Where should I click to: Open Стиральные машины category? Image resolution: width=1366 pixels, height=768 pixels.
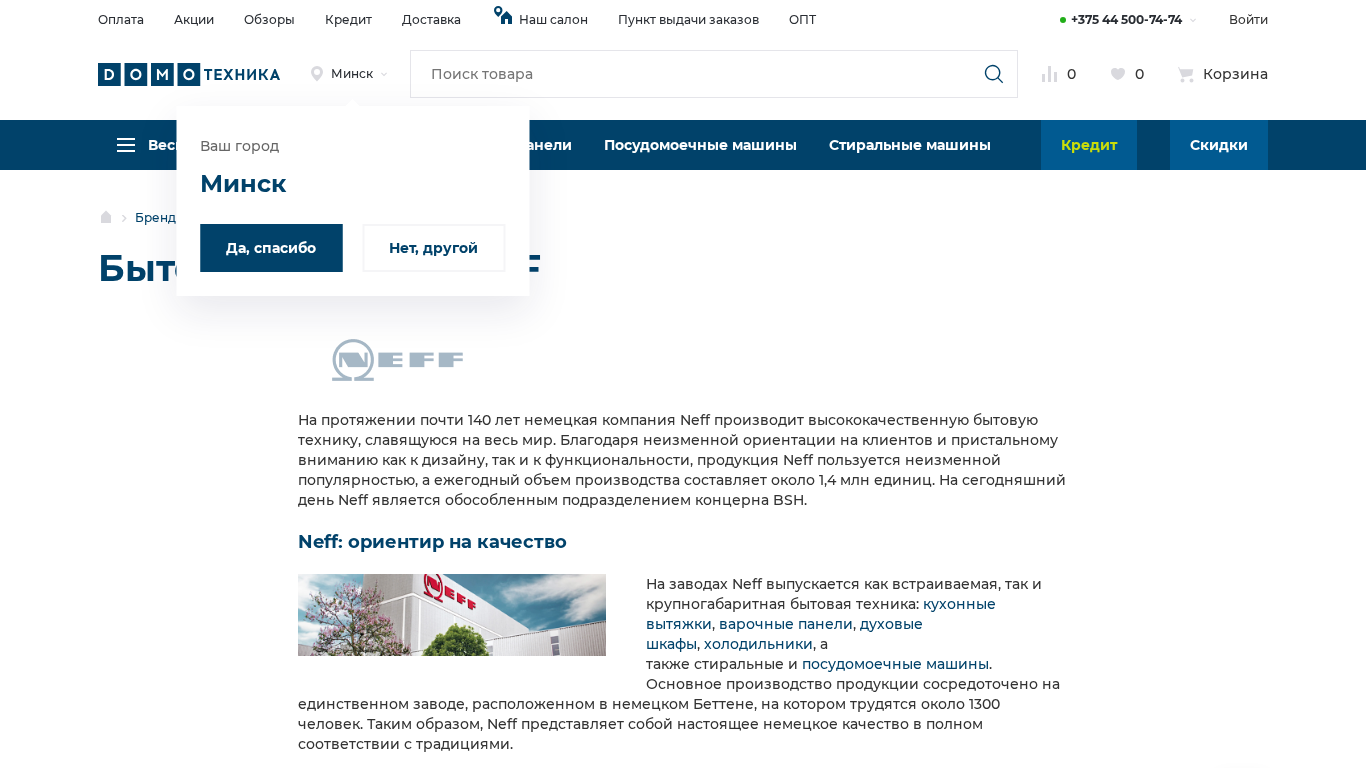(x=910, y=145)
